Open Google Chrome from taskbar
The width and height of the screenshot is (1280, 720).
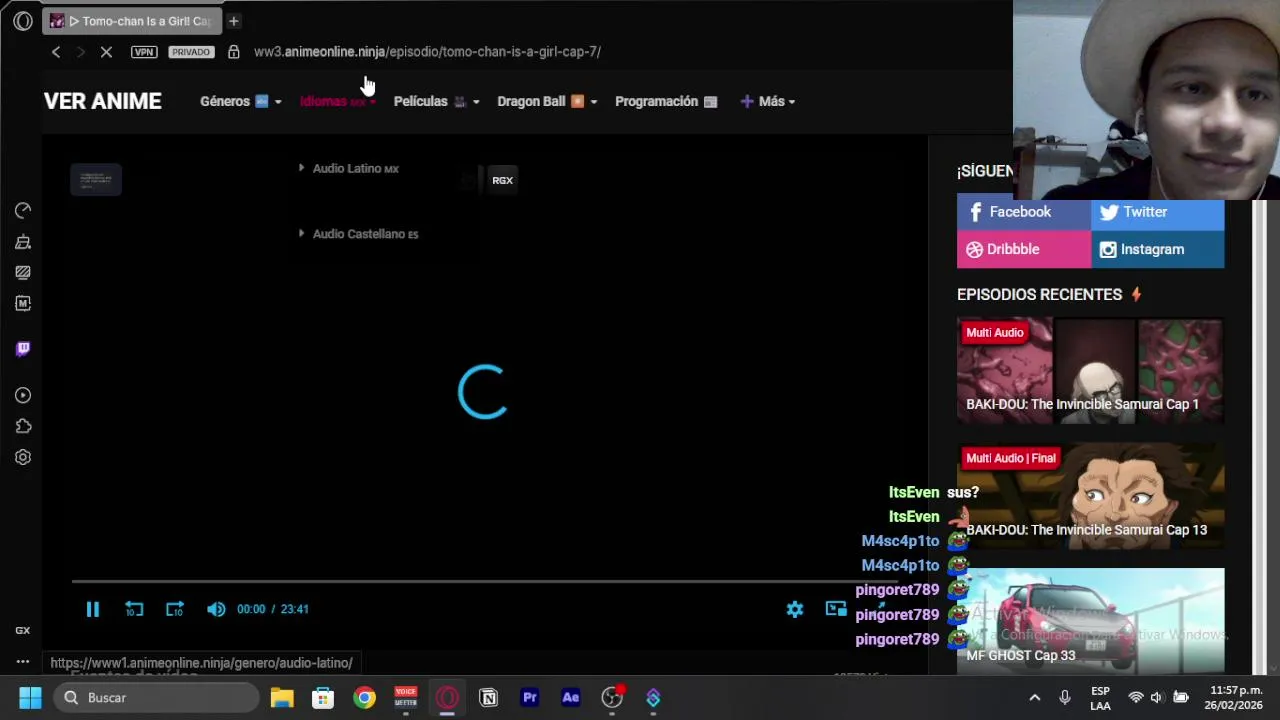pyautogui.click(x=364, y=698)
